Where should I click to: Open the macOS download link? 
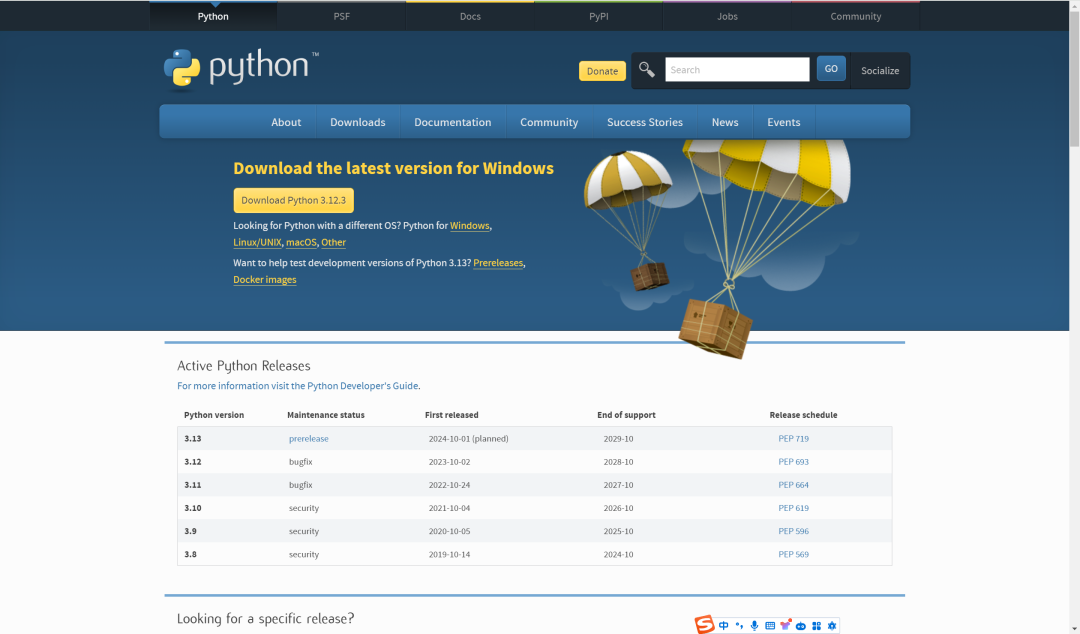click(x=301, y=242)
